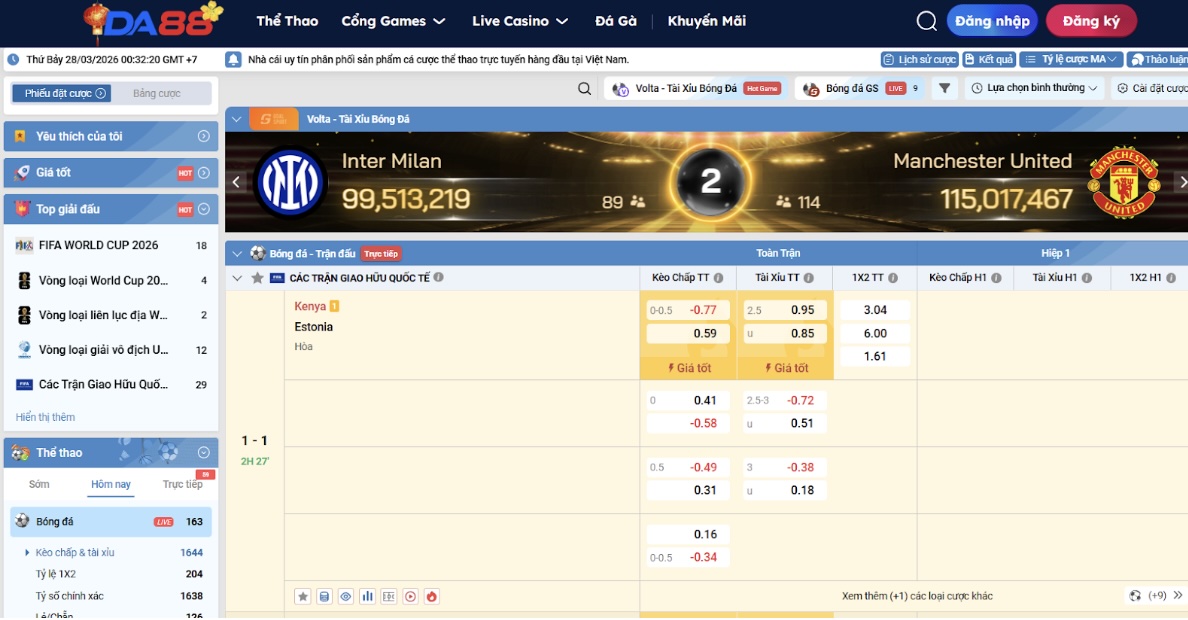The width and height of the screenshot is (1188, 620).
Task: Click Hiển thị thêm link
Action: [45, 417]
